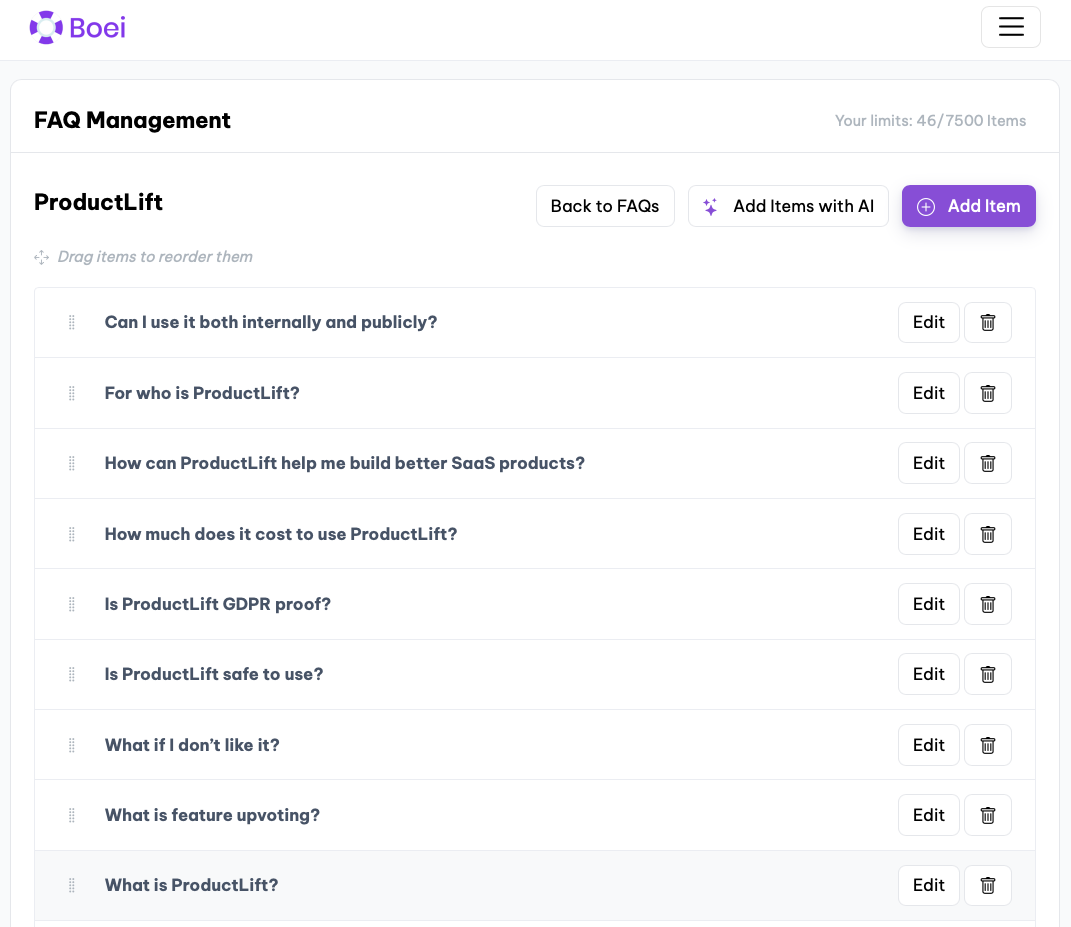1071x927 pixels.
Task: Select 'How much does it cost to use ProductLift?'
Action: (x=281, y=534)
